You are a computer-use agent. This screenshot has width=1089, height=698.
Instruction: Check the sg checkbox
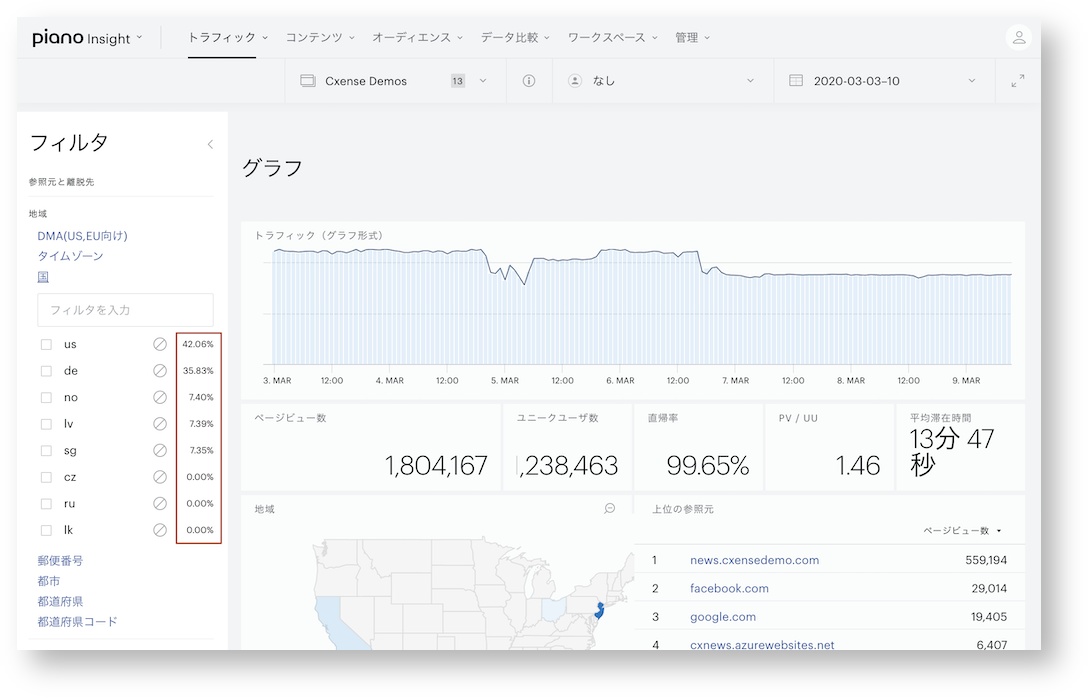[47, 451]
